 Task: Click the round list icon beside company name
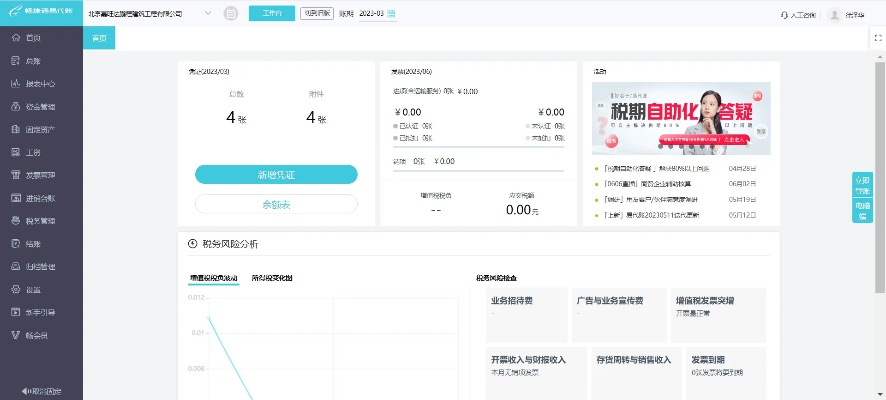click(231, 14)
